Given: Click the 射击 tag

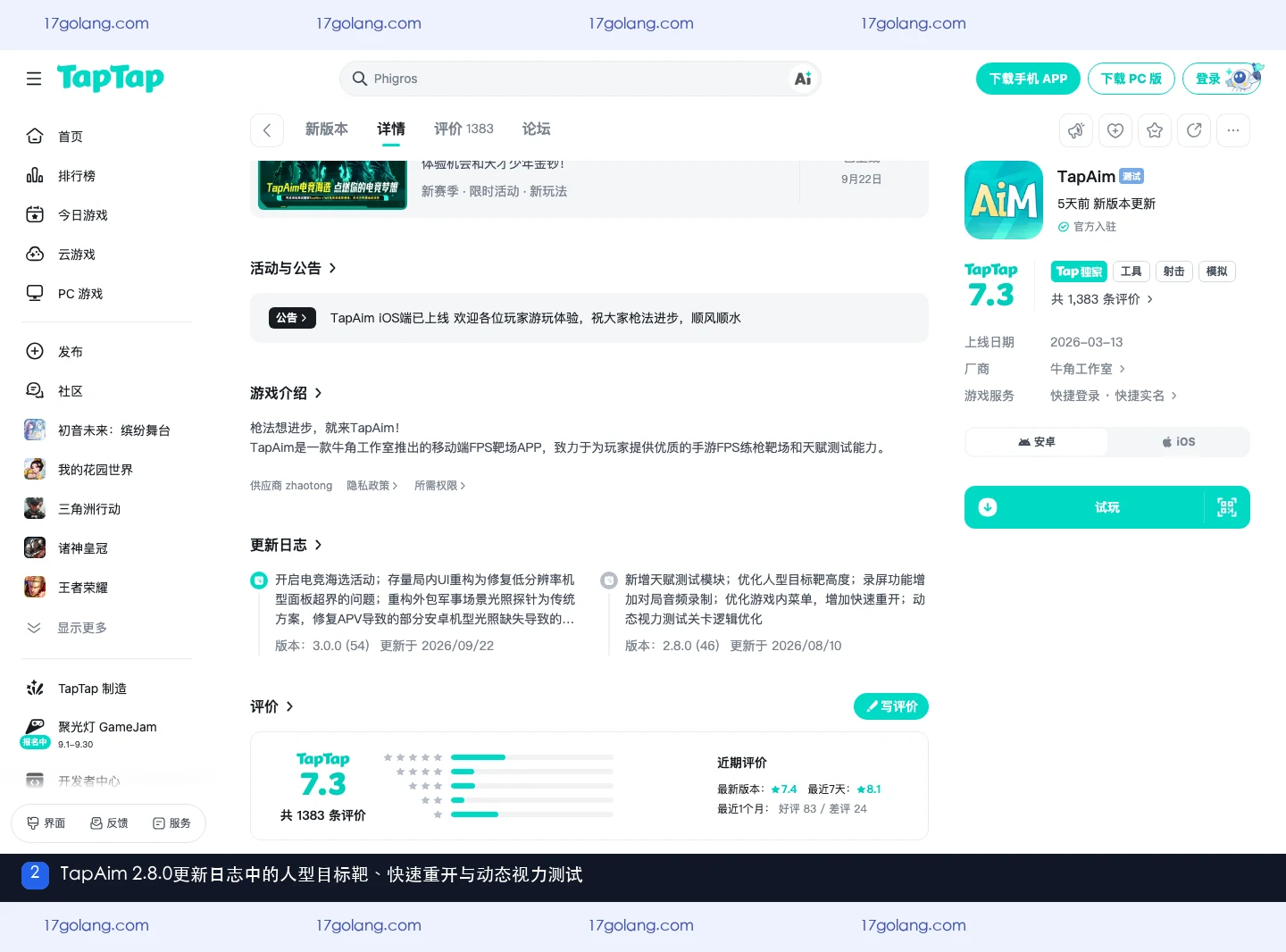Looking at the screenshot, I should click(x=1173, y=271).
